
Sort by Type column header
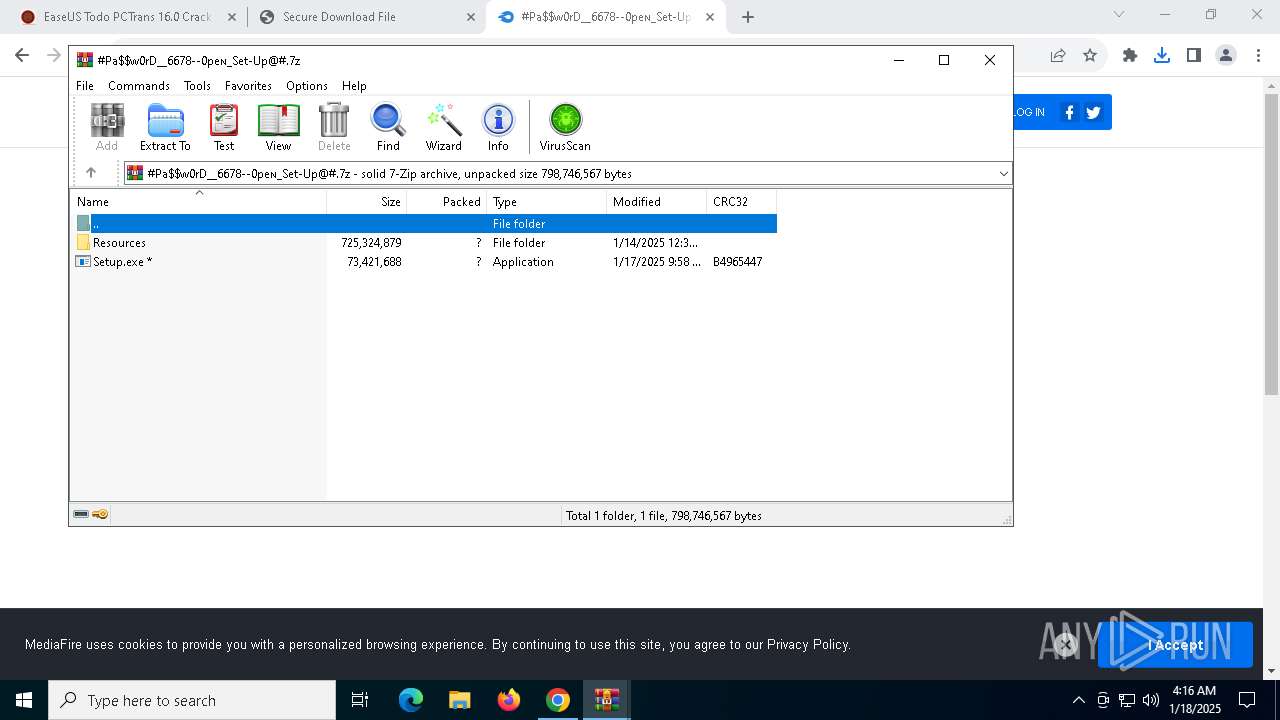pos(546,201)
